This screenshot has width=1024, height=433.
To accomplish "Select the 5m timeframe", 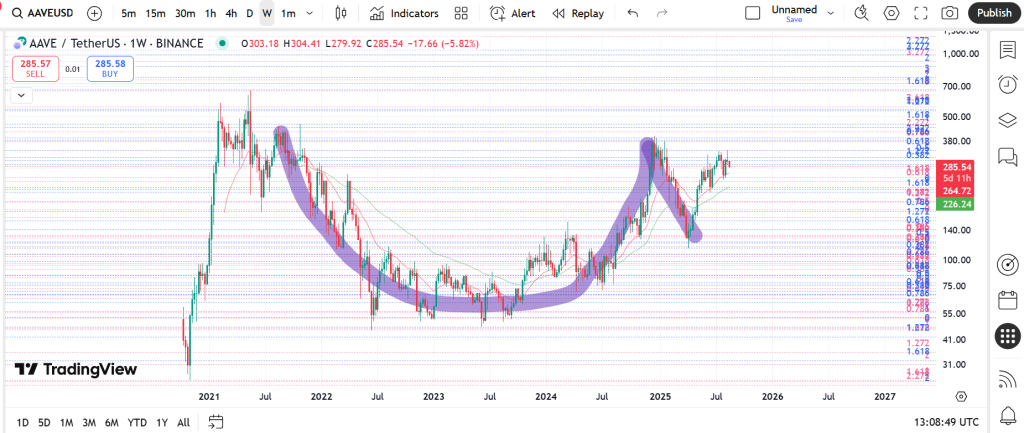I will point(129,13).
